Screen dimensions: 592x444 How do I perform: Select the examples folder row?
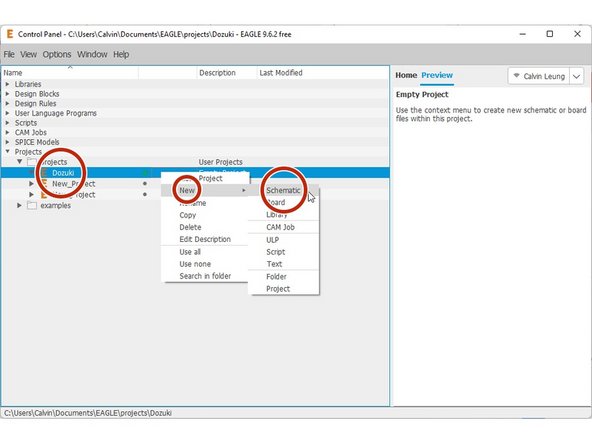coord(195,205)
